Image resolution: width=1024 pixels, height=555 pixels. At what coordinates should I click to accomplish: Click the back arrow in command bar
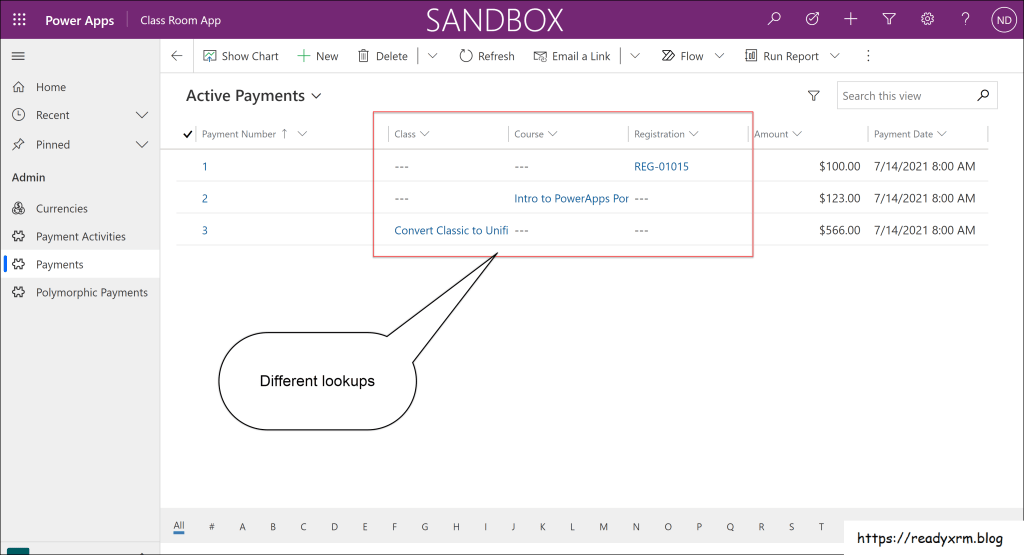(177, 56)
